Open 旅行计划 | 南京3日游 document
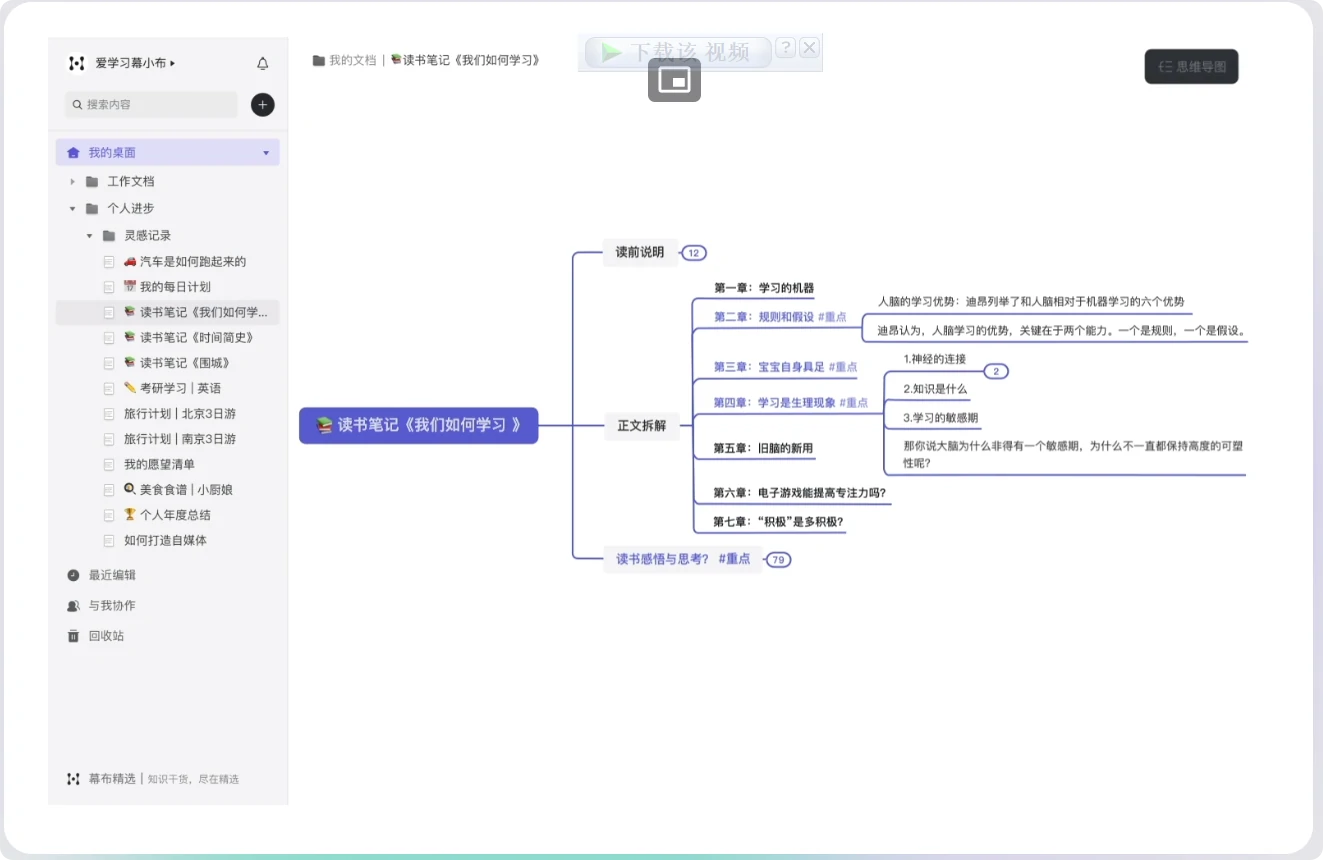This screenshot has width=1323, height=860. pos(180,439)
